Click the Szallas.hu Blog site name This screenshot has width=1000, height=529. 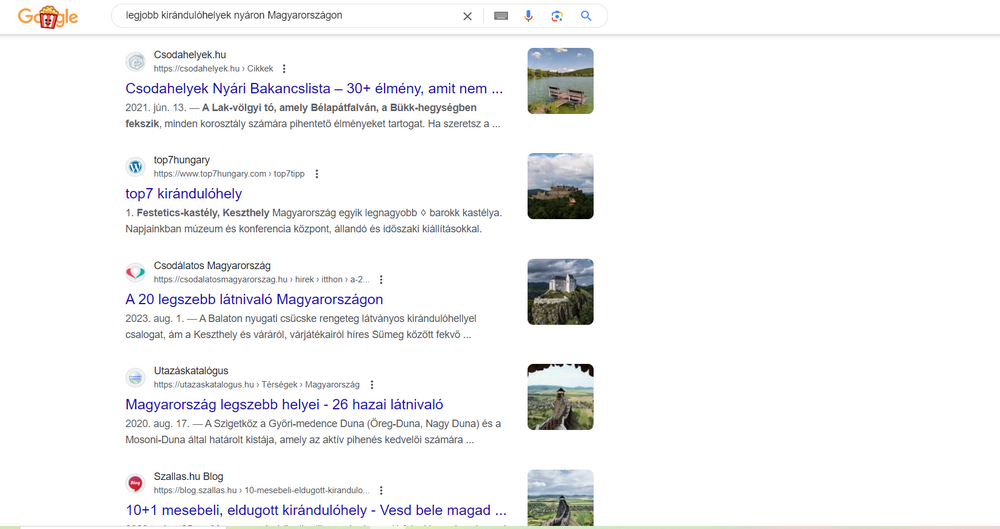(x=188, y=477)
